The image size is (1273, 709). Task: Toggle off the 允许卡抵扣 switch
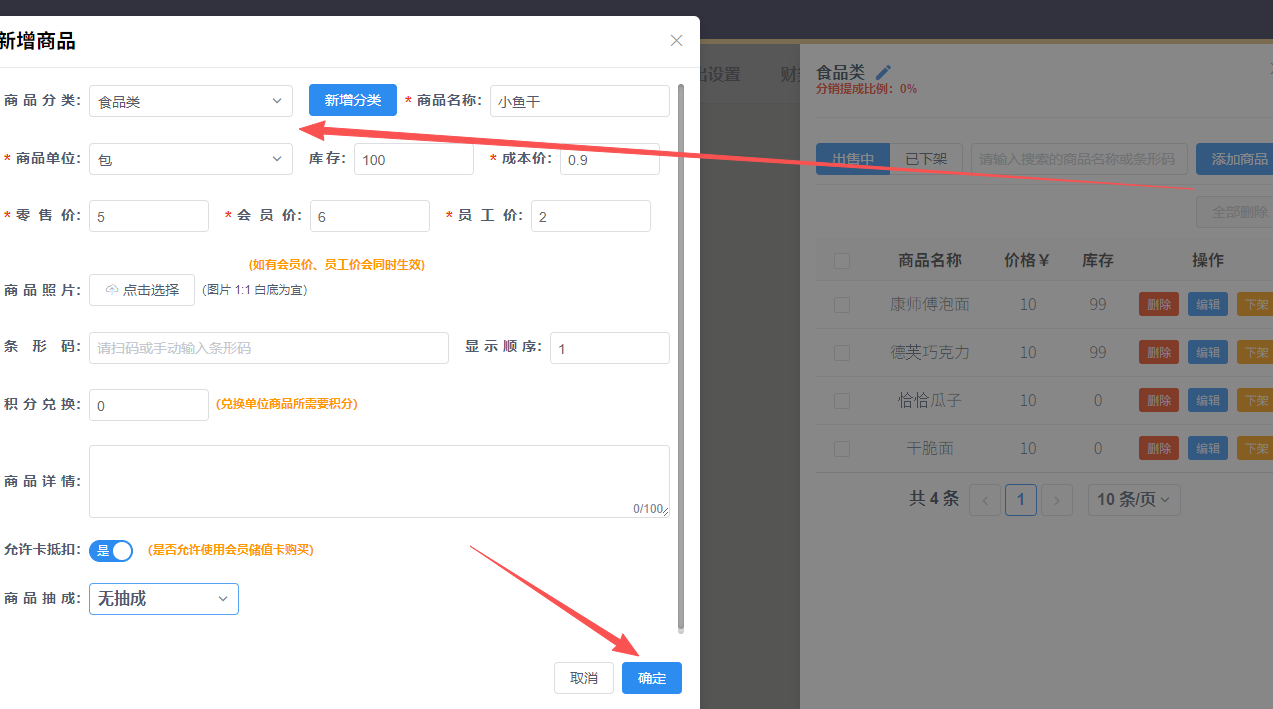(111, 550)
